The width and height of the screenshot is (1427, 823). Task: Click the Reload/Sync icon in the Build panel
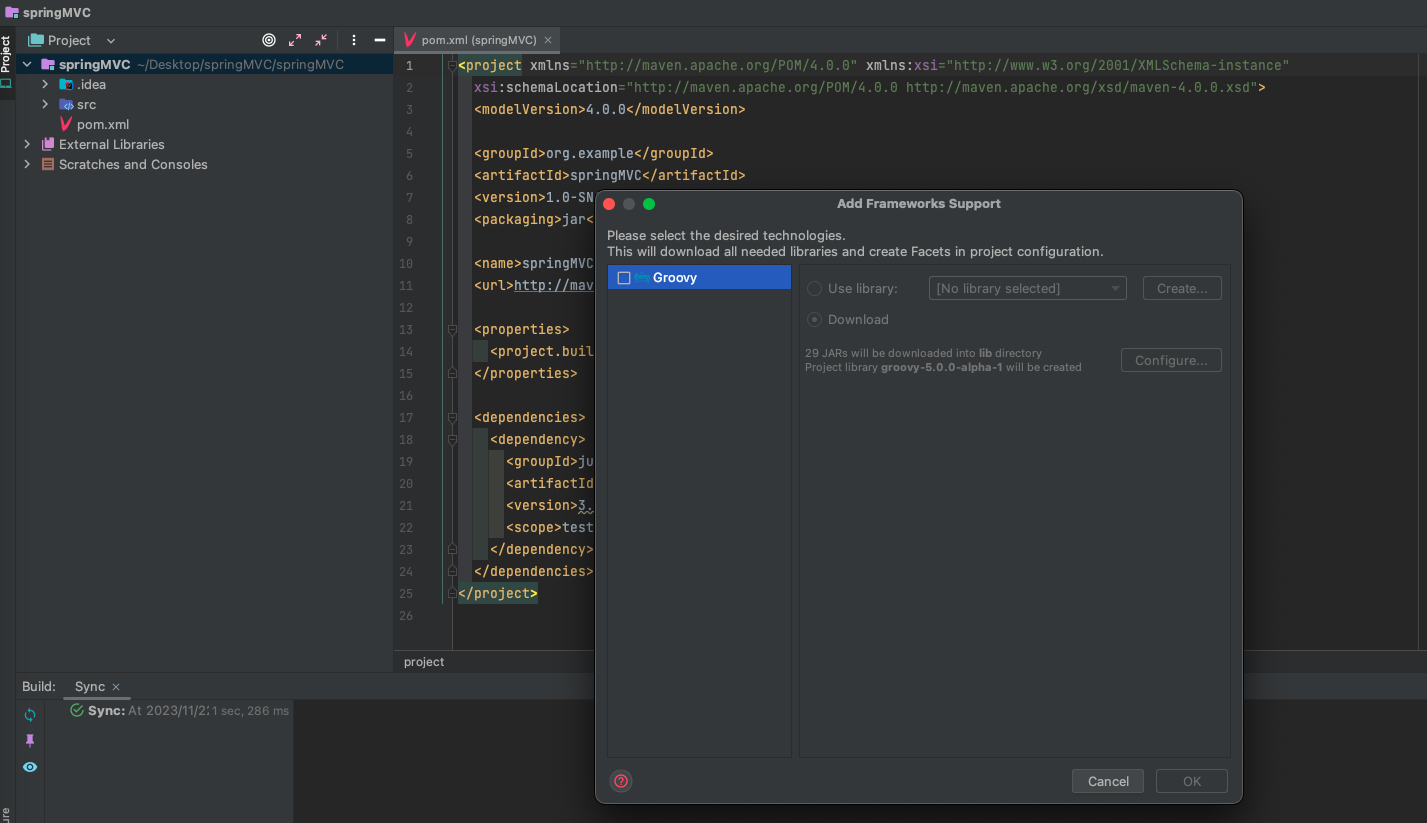[x=30, y=715]
